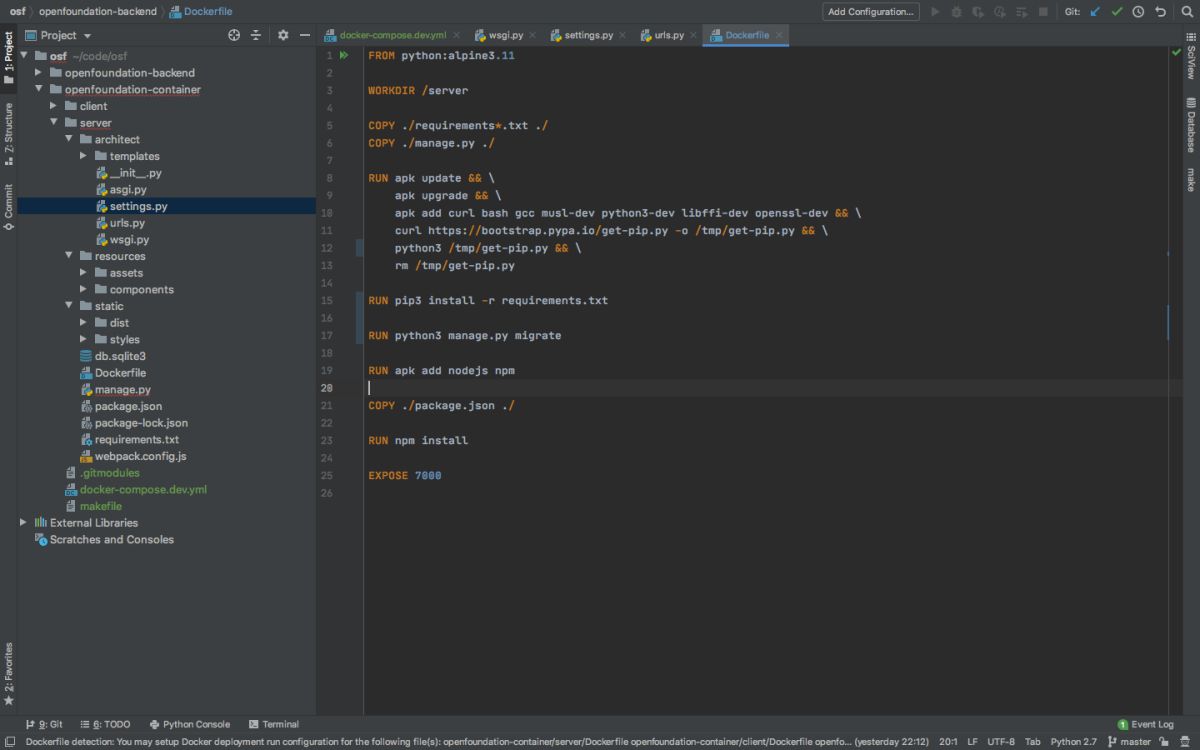This screenshot has width=1200, height=750.
Task: Open Search Everywhere magnifier icon
Action: click(1185, 12)
